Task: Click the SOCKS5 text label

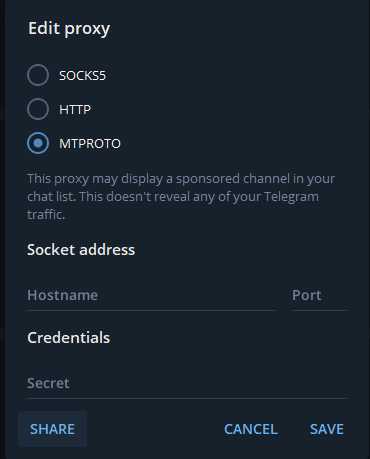Action: click(82, 76)
